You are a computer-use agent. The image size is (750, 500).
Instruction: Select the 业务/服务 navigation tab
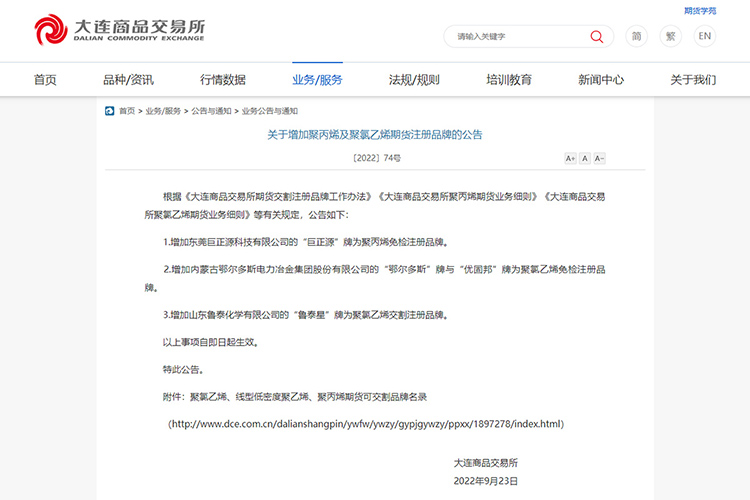click(x=317, y=80)
